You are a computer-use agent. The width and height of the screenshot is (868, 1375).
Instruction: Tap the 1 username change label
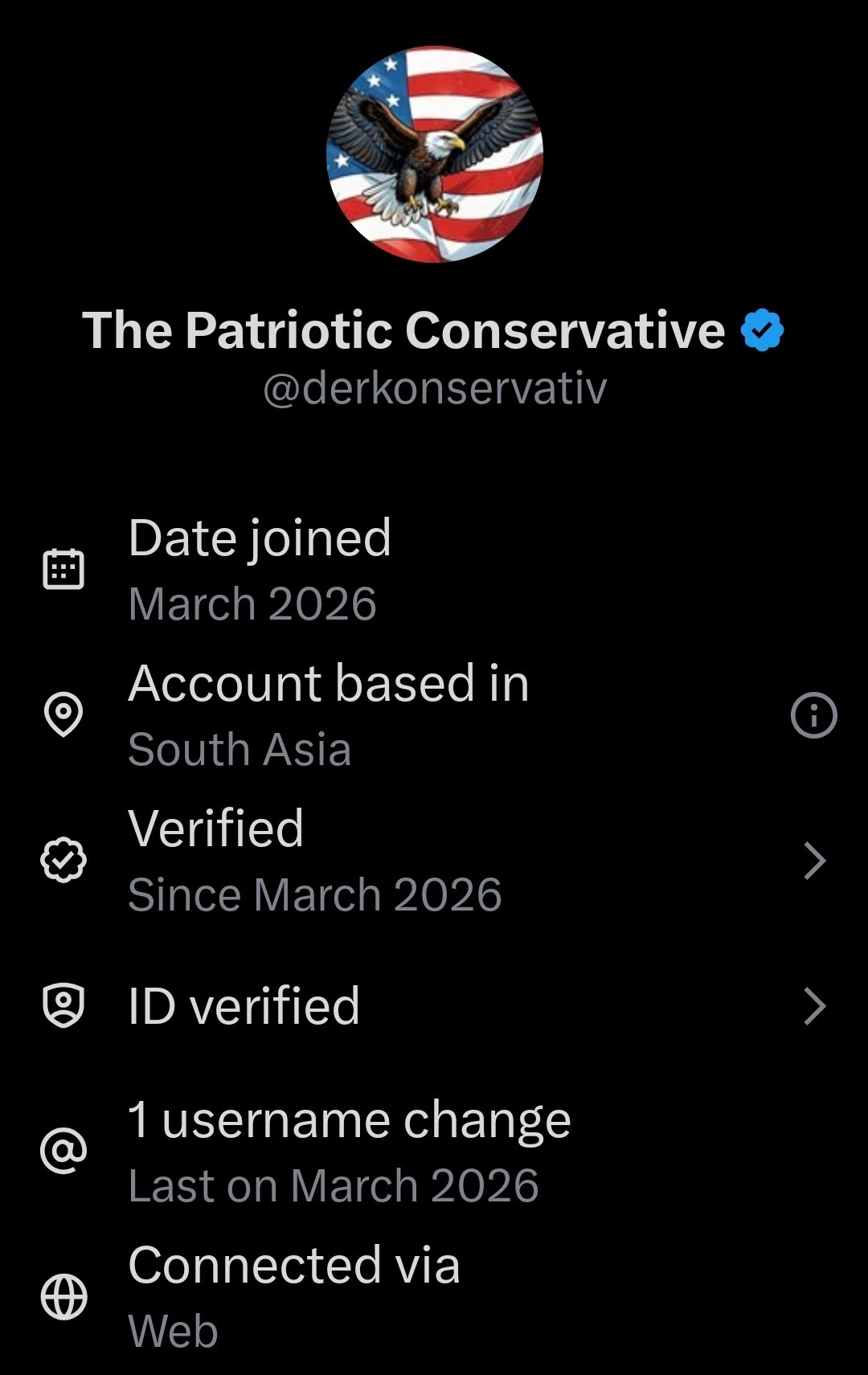click(x=350, y=1120)
